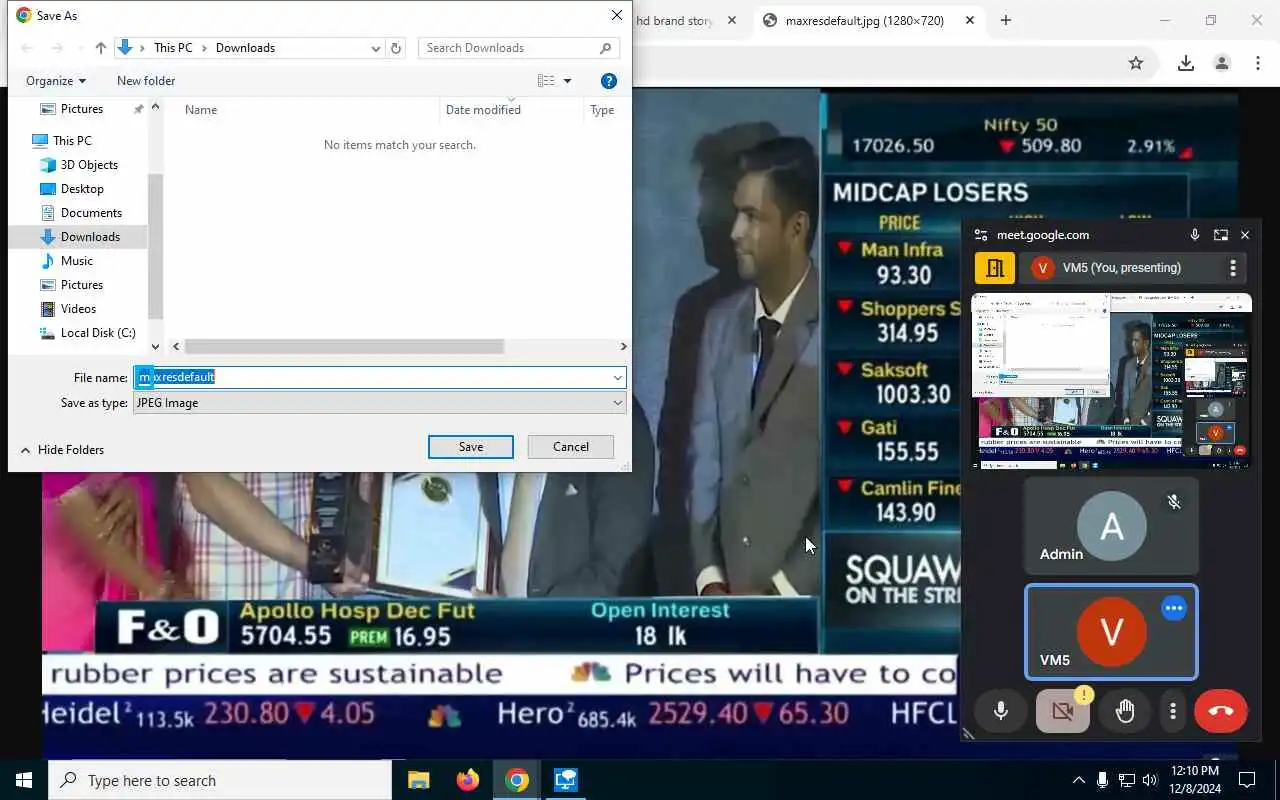
Task: Open the Chrome profile icon
Action: tap(1222, 63)
